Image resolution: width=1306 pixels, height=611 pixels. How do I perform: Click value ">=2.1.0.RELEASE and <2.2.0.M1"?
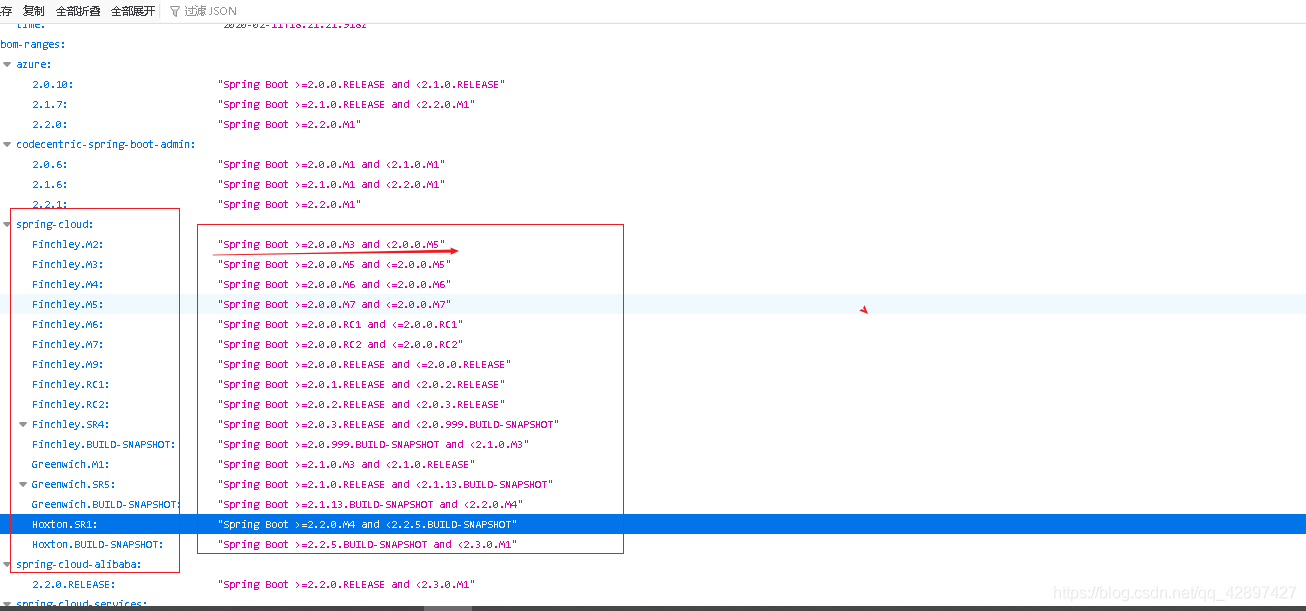click(x=346, y=104)
